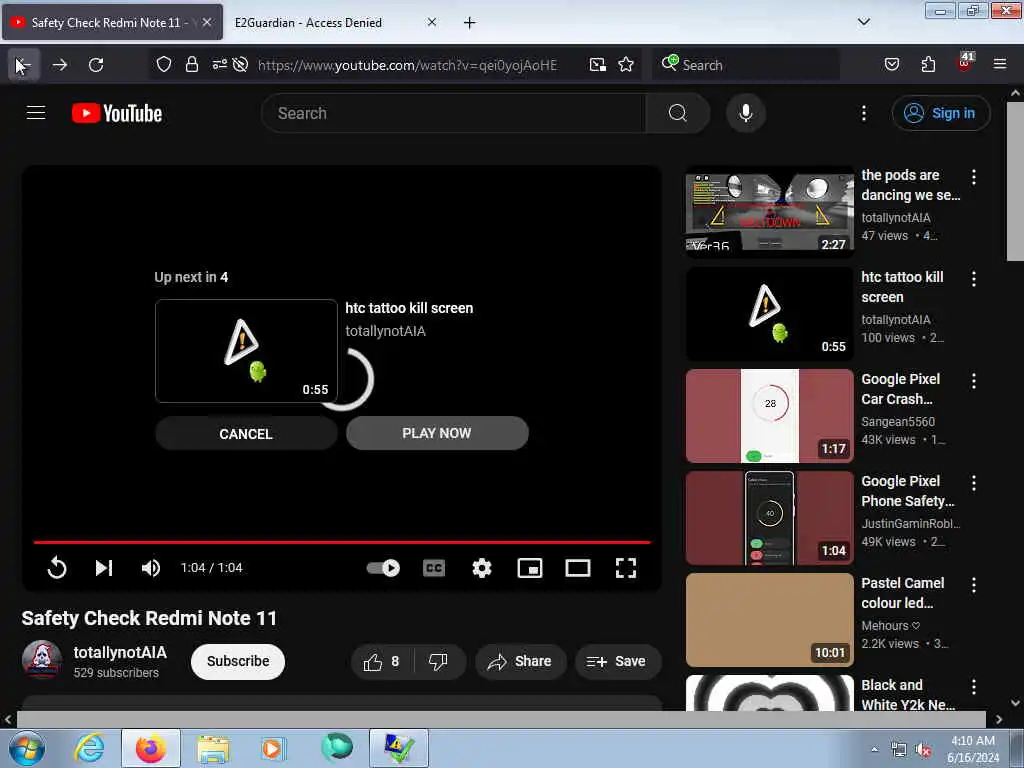1024x768 pixels.
Task: Open options for Google Pixel Car Crash video
Action: pyautogui.click(x=974, y=381)
